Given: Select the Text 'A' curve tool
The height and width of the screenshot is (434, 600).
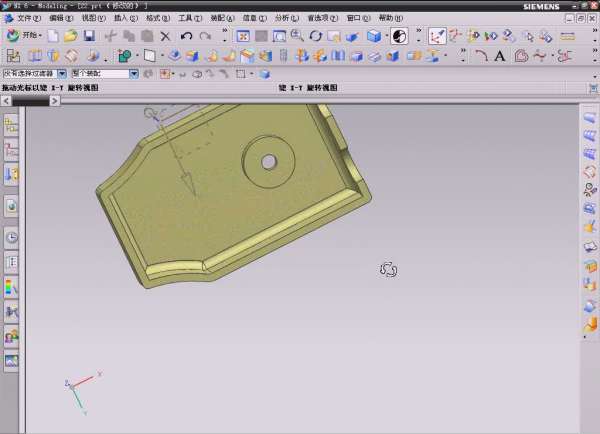Looking at the screenshot, I should point(500,56).
